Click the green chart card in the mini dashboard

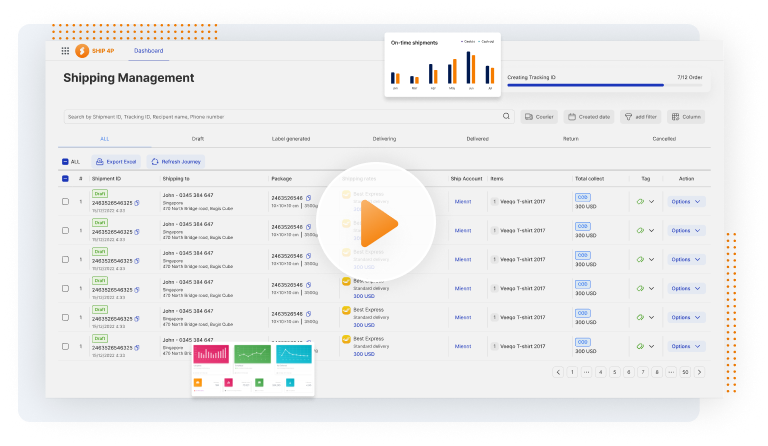click(253, 353)
